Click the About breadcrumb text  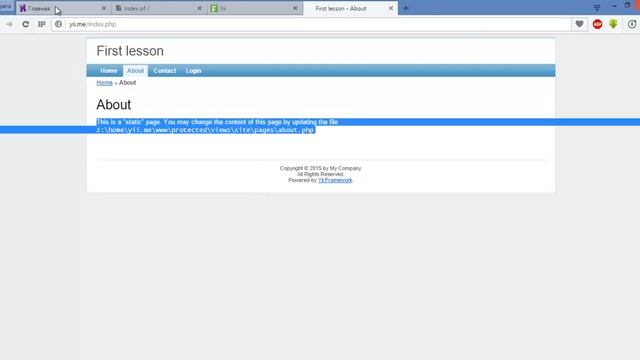pyautogui.click(x=127, y=83)
